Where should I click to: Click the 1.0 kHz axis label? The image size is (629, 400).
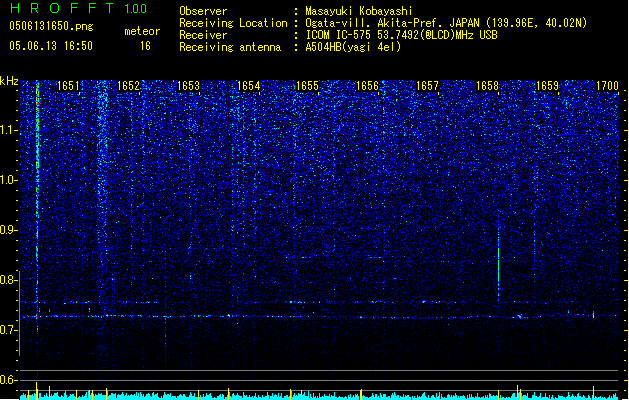coord(9,180)
